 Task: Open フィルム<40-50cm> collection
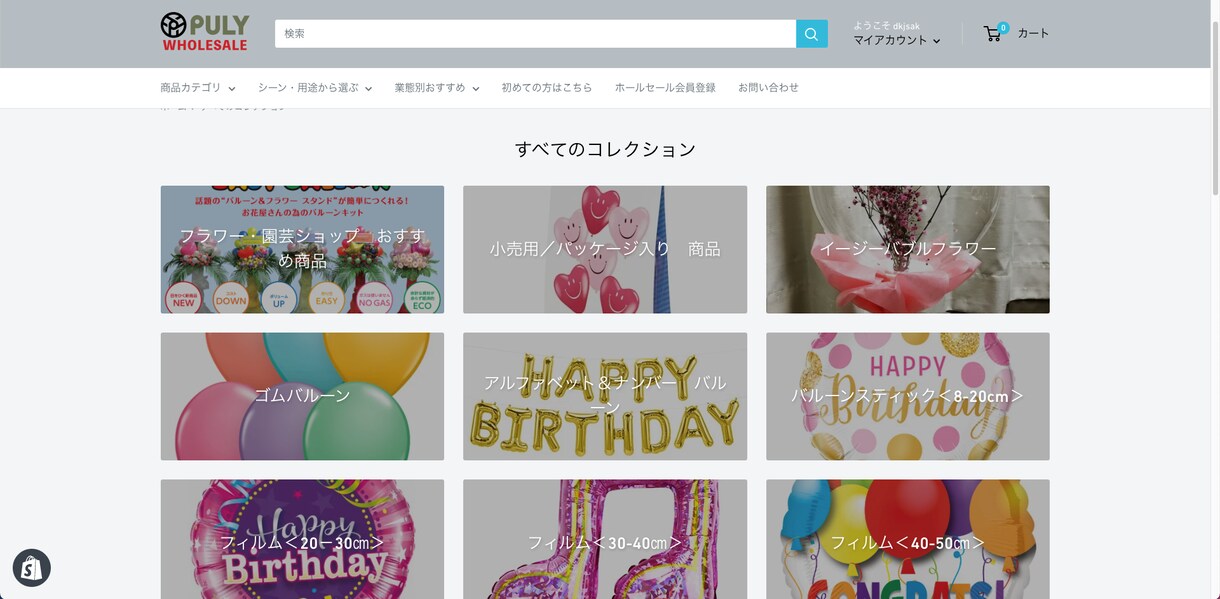click(908, 540)
